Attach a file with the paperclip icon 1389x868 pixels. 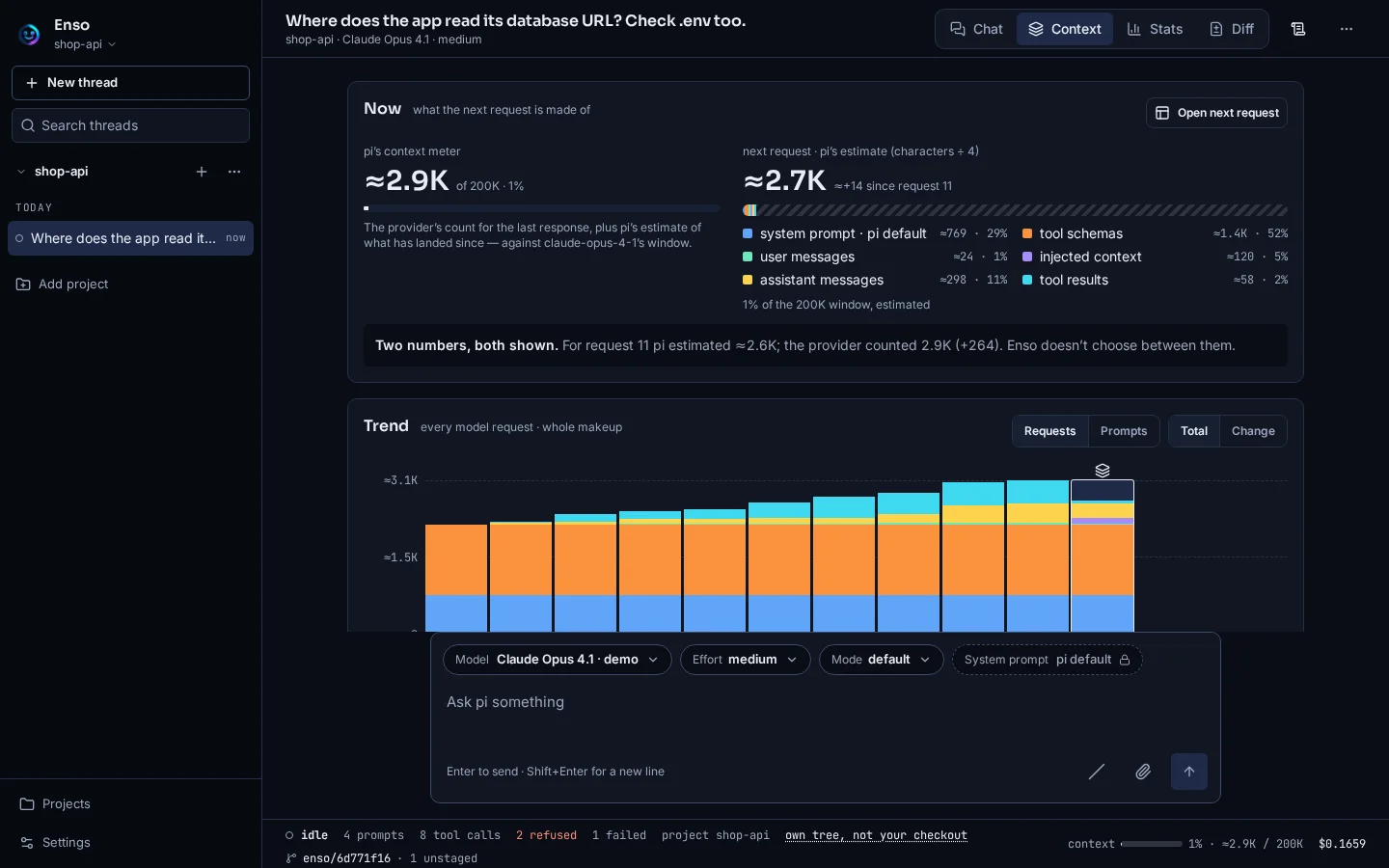pyautogui.click(x=1143, y=772)
